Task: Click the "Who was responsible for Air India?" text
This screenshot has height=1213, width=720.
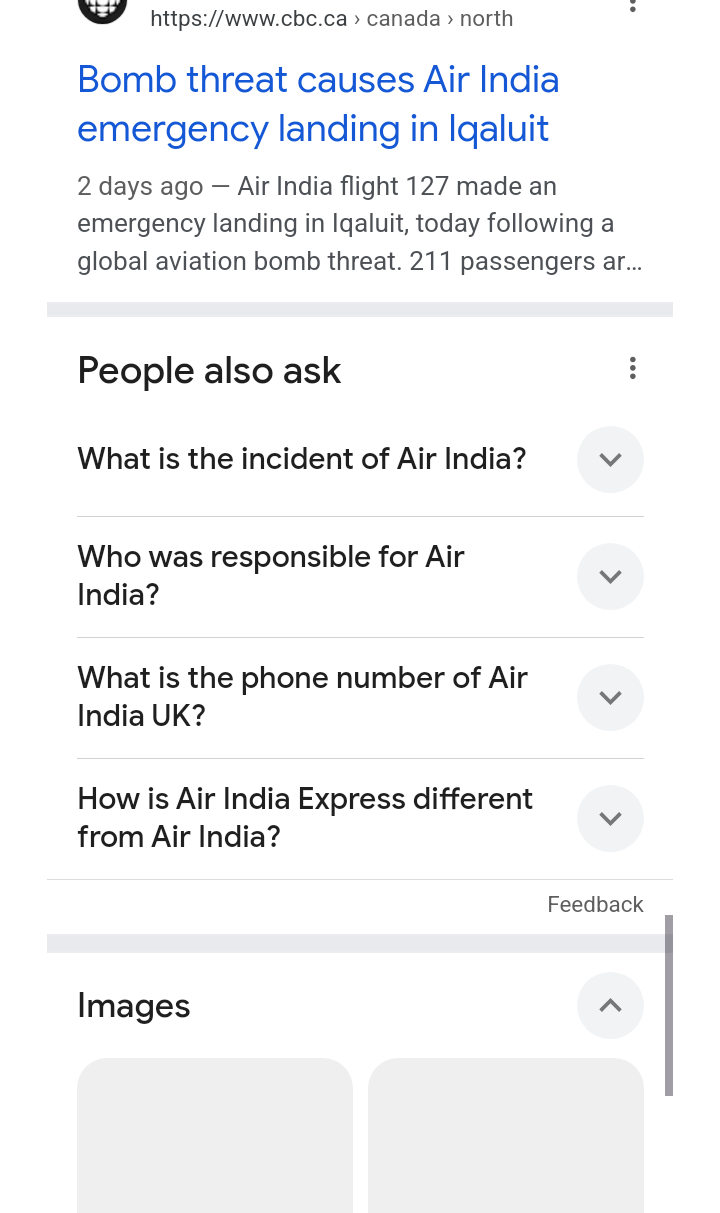Action: pyautogui.click(x=270, y=576)
